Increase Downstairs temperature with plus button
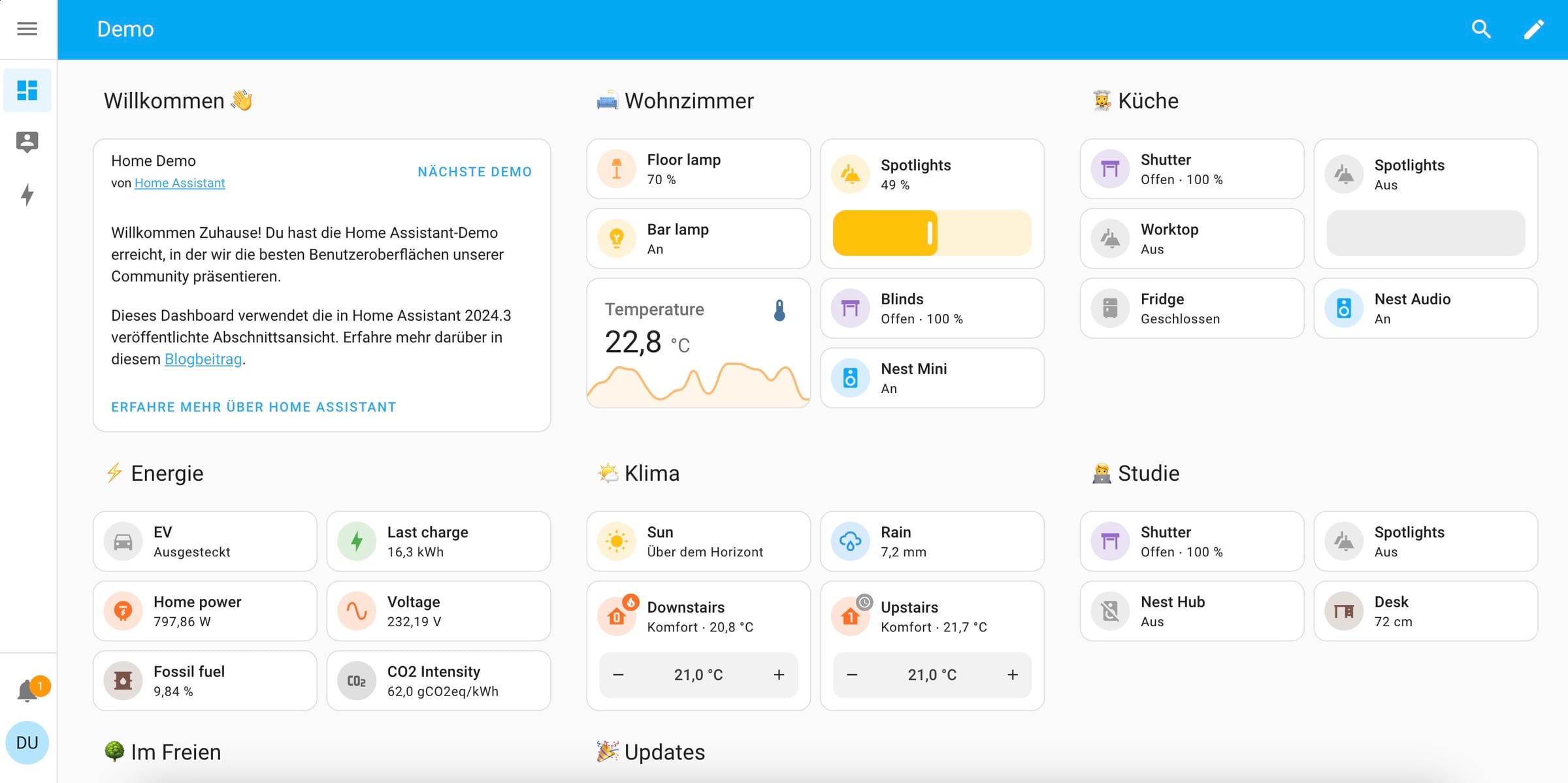The height and width of the screenshot is (783, 1568). coord(779,675)
